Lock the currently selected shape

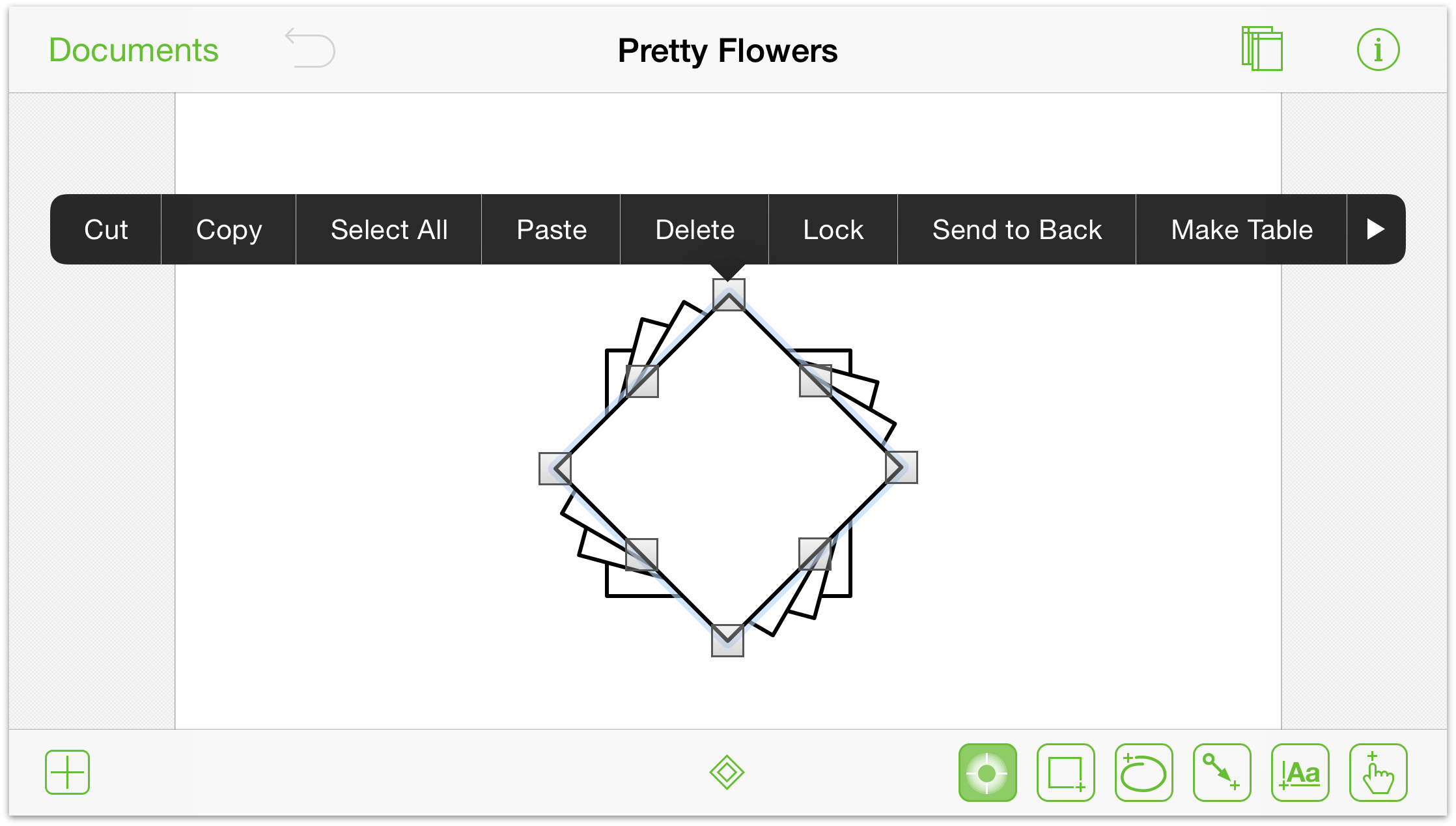833,229
